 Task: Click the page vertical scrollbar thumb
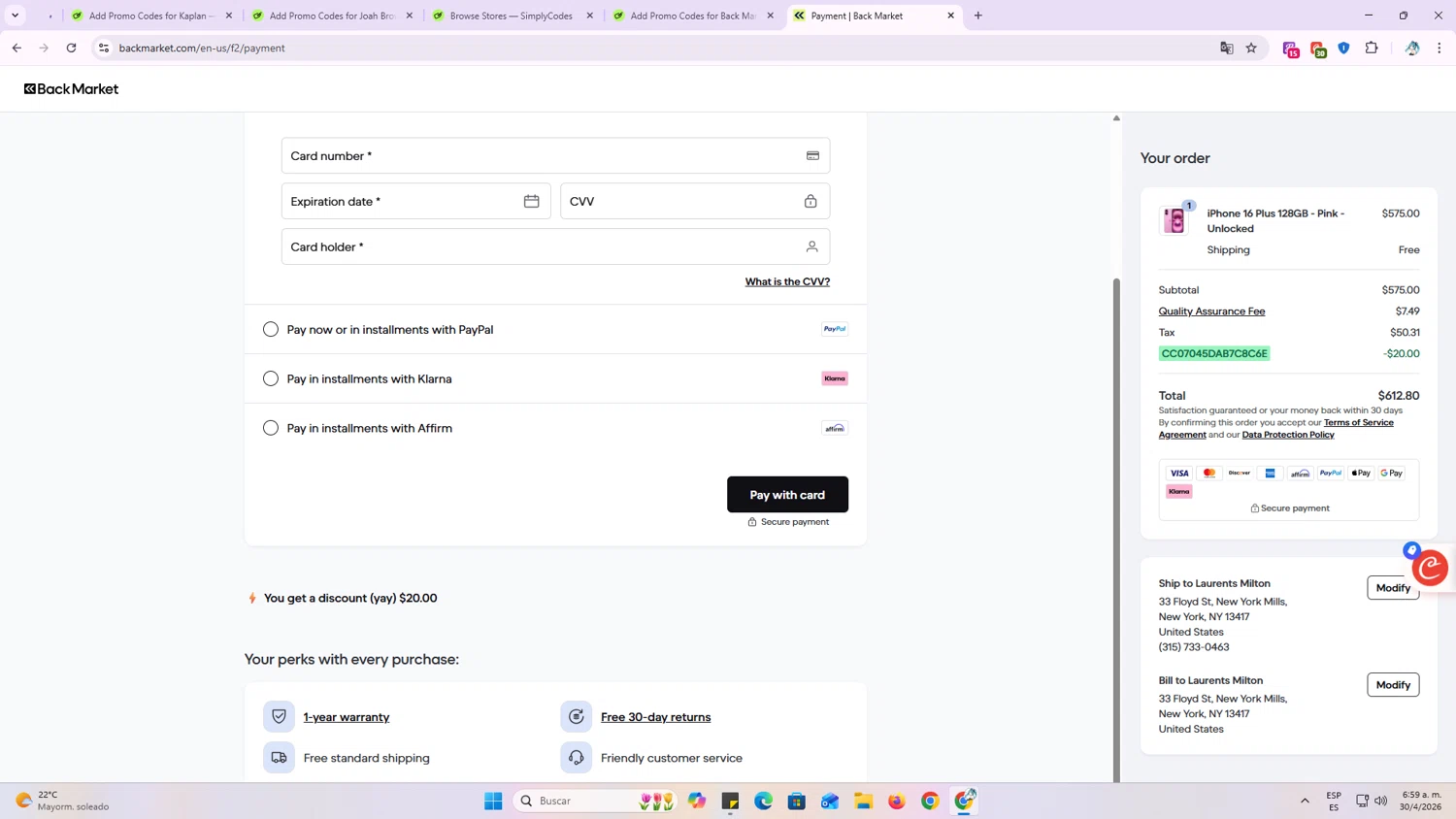(x=1116, y=529)
